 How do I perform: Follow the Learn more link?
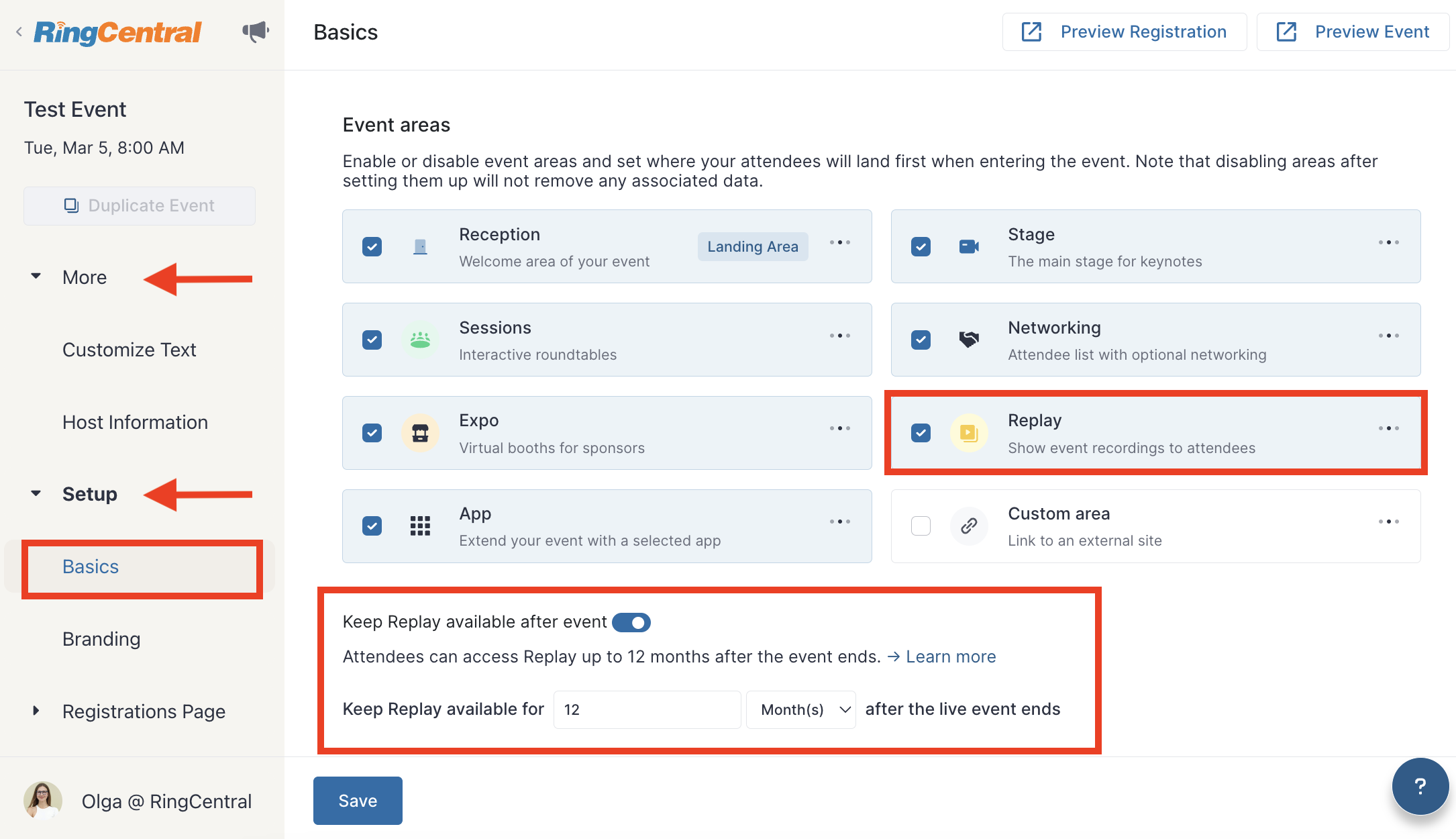coord(950,656)
